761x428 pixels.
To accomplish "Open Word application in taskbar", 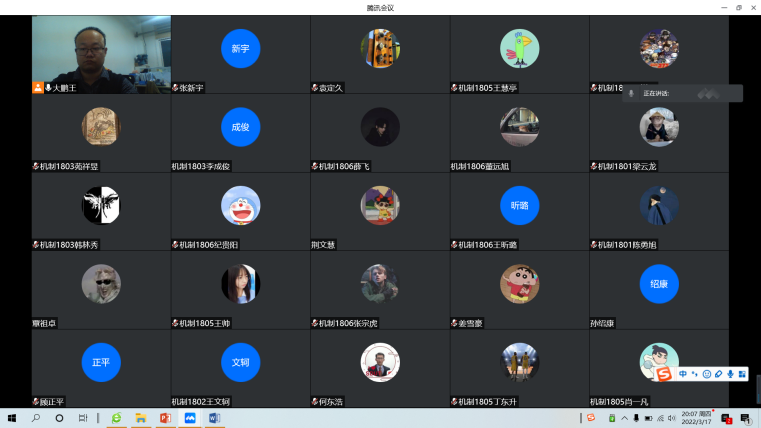I will click(216, 417).
